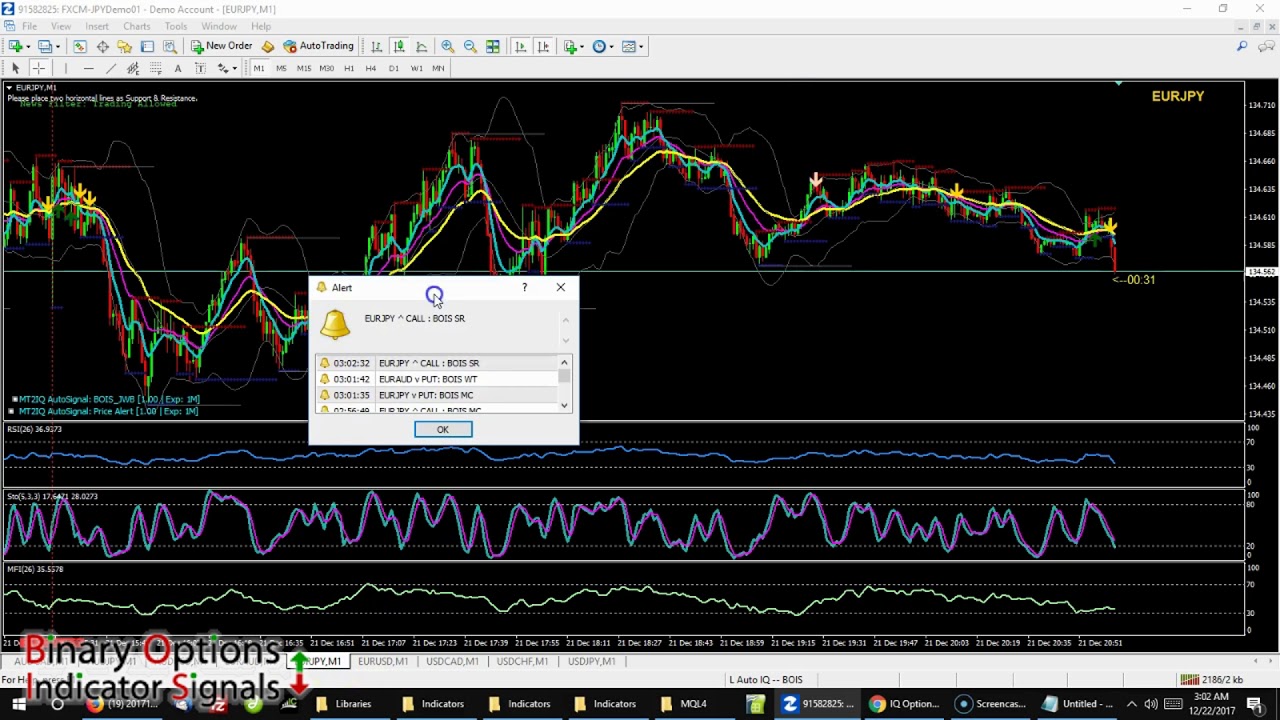Switch to the USDCAD,M1 chart tab
Viewport: 1280px width, 720px height.
click(452, 661)
